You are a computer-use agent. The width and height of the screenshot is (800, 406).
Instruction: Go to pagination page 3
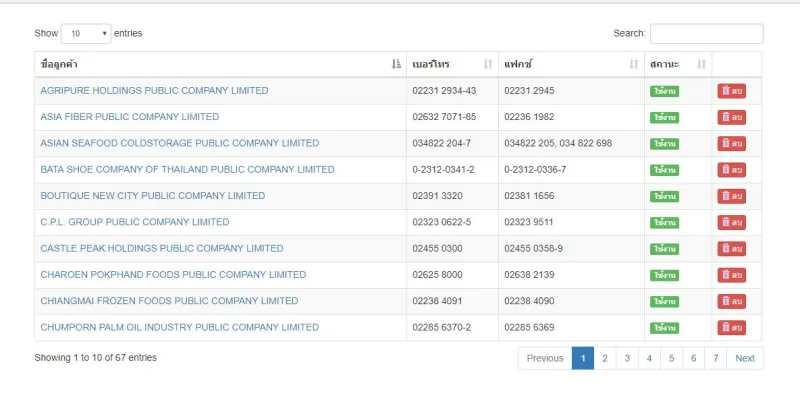pos(627,358)
